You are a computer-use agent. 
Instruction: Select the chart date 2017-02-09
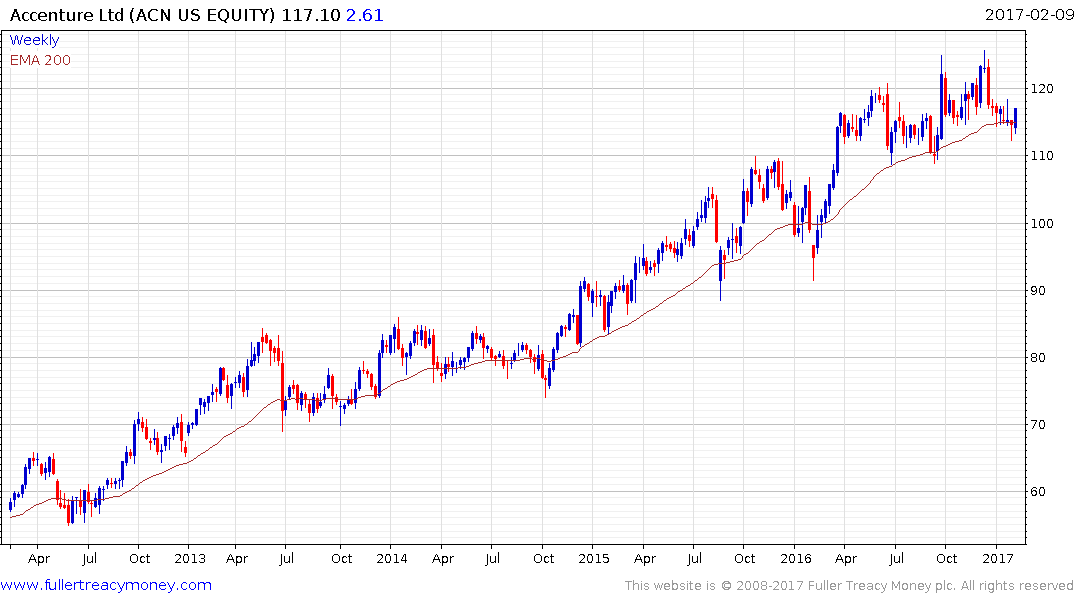[x=1029, y=14]
